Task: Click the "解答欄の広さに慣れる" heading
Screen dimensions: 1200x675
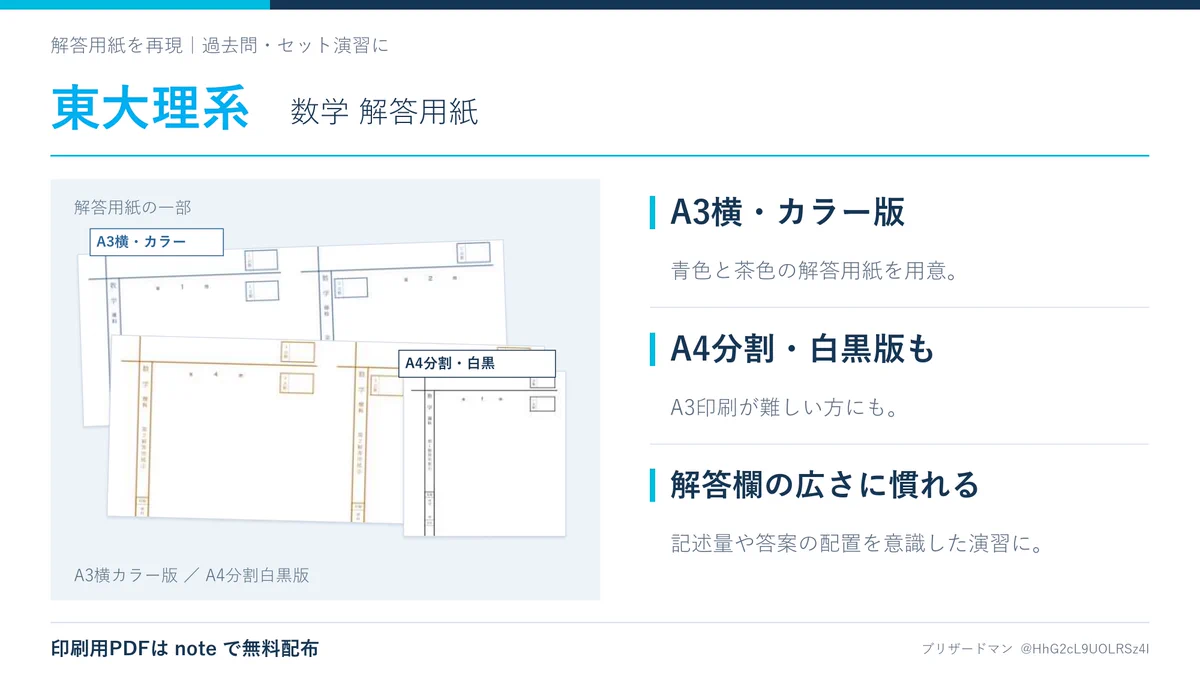Action: click(x=824, y=485)
